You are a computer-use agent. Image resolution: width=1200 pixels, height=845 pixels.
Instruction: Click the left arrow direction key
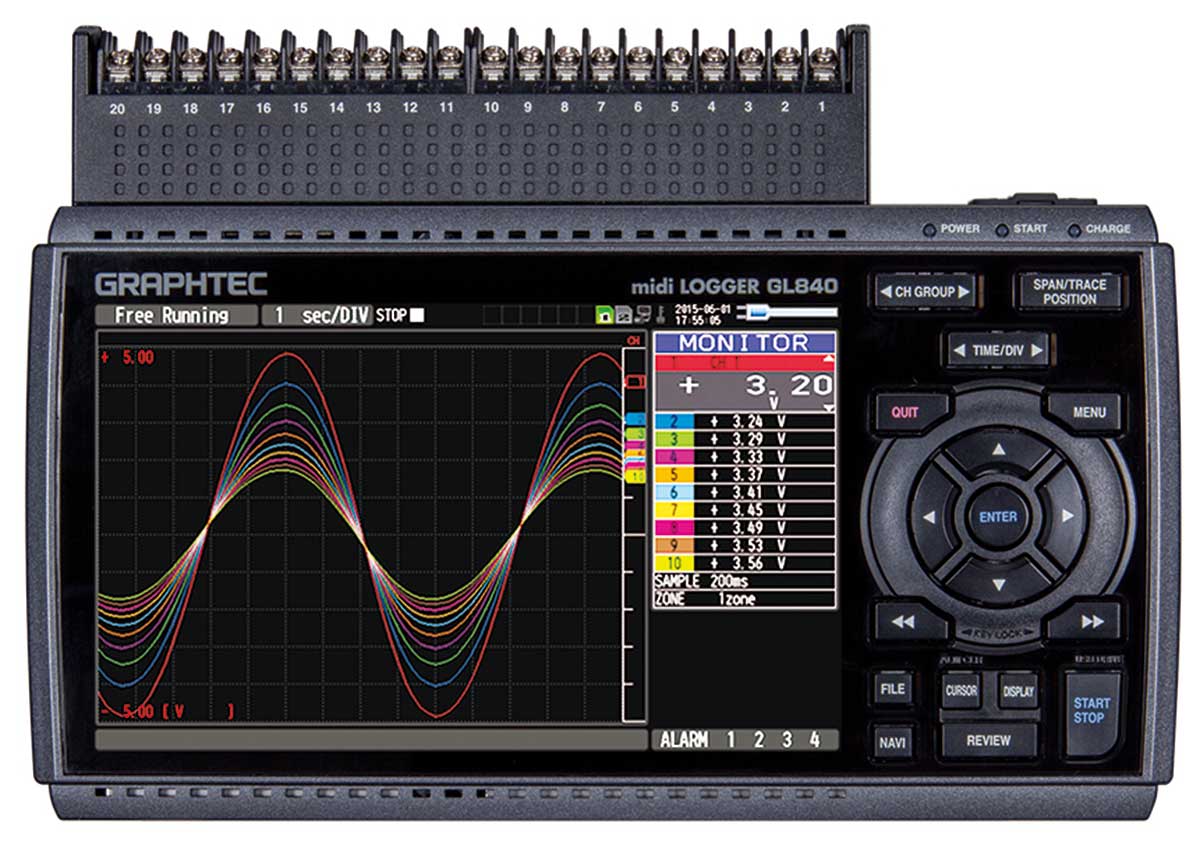tap(930, 517)
